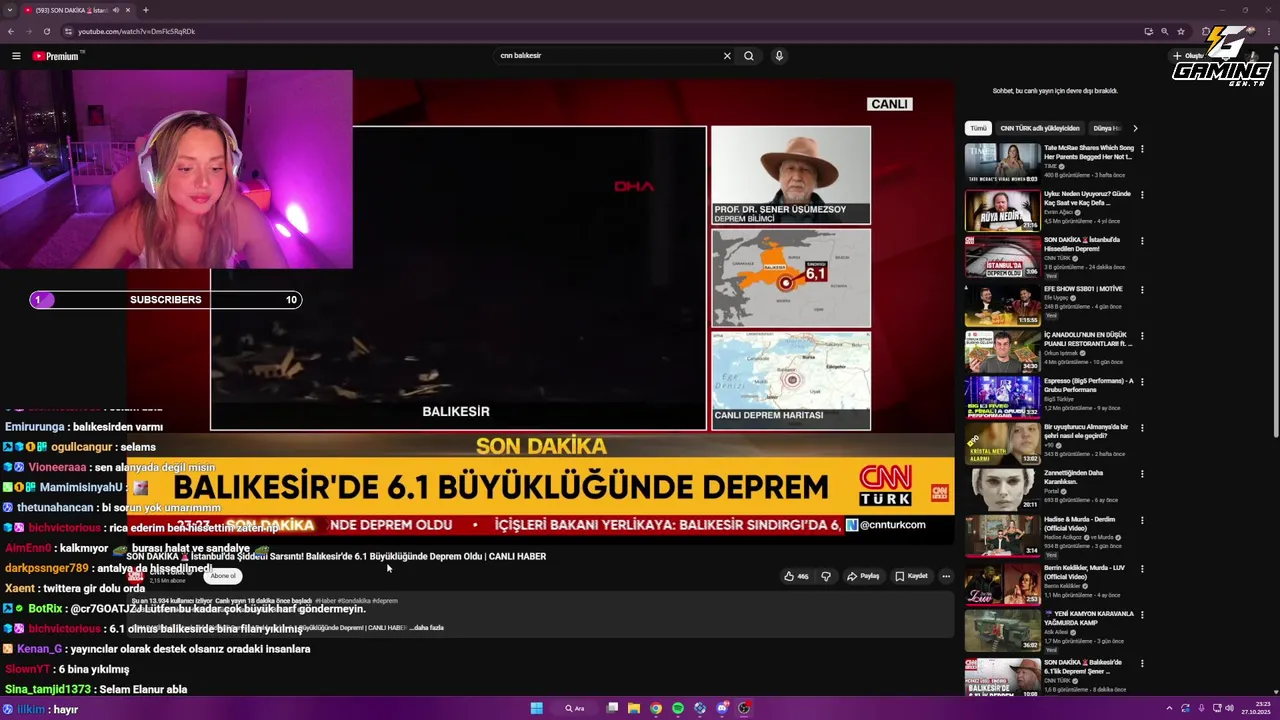The height and width of the screenshot is (720, 1280).
Task: Select the 'Dünya' filter chip
Action: click(1105, 128)
